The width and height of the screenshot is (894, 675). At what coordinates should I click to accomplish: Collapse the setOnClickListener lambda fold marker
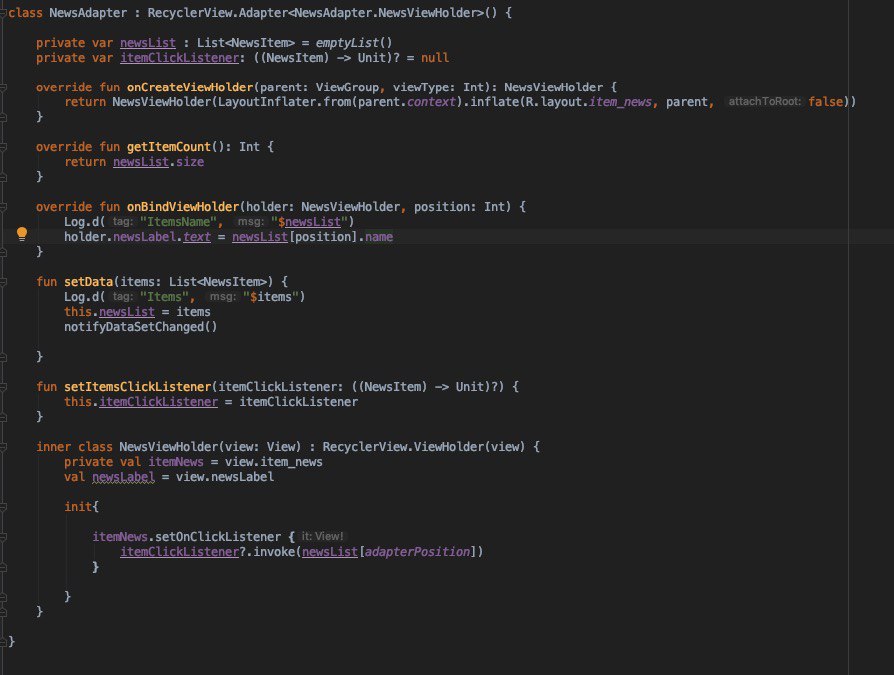coord(3,537)
